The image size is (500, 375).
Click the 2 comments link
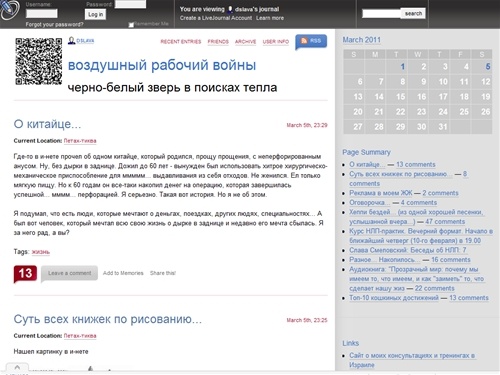(x=440, y=193)
